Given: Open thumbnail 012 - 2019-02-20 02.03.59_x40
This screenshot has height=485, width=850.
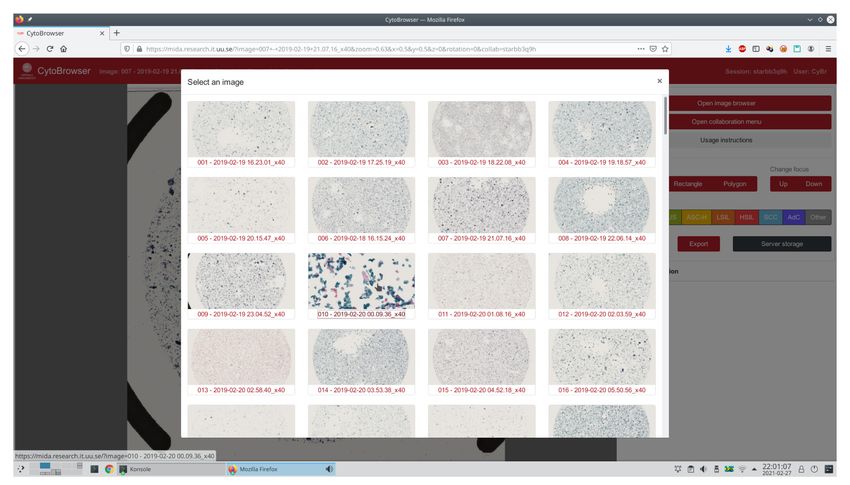Looking at the screenshot, I should (602, 281).
